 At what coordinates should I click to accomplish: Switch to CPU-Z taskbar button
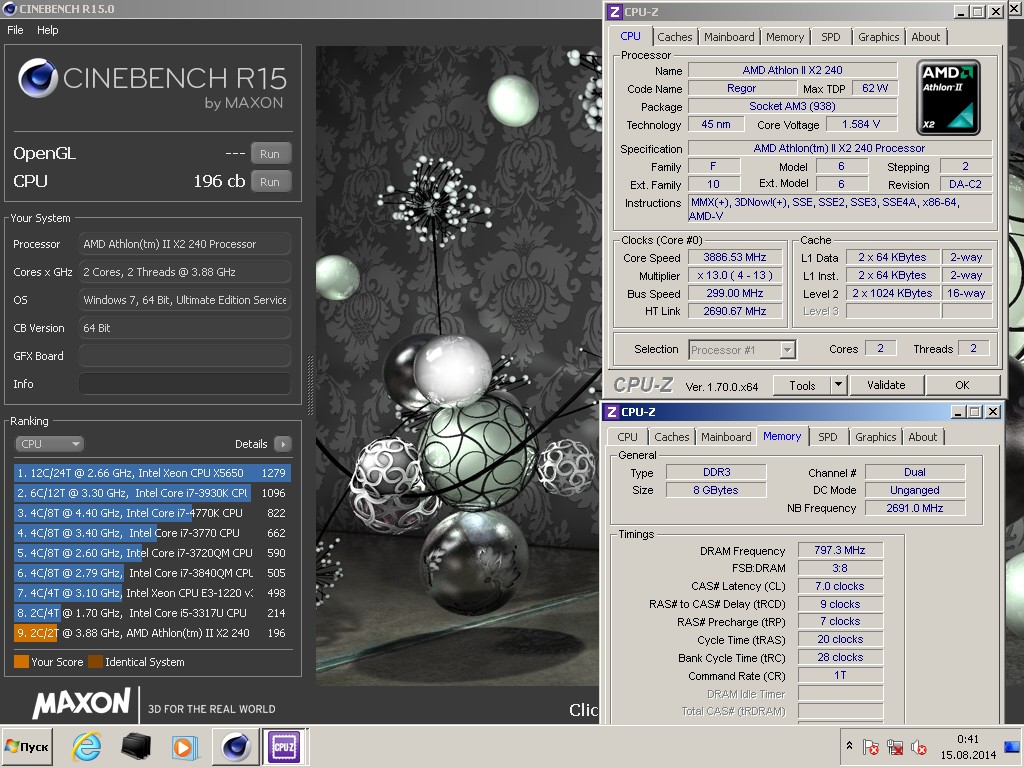283,747
